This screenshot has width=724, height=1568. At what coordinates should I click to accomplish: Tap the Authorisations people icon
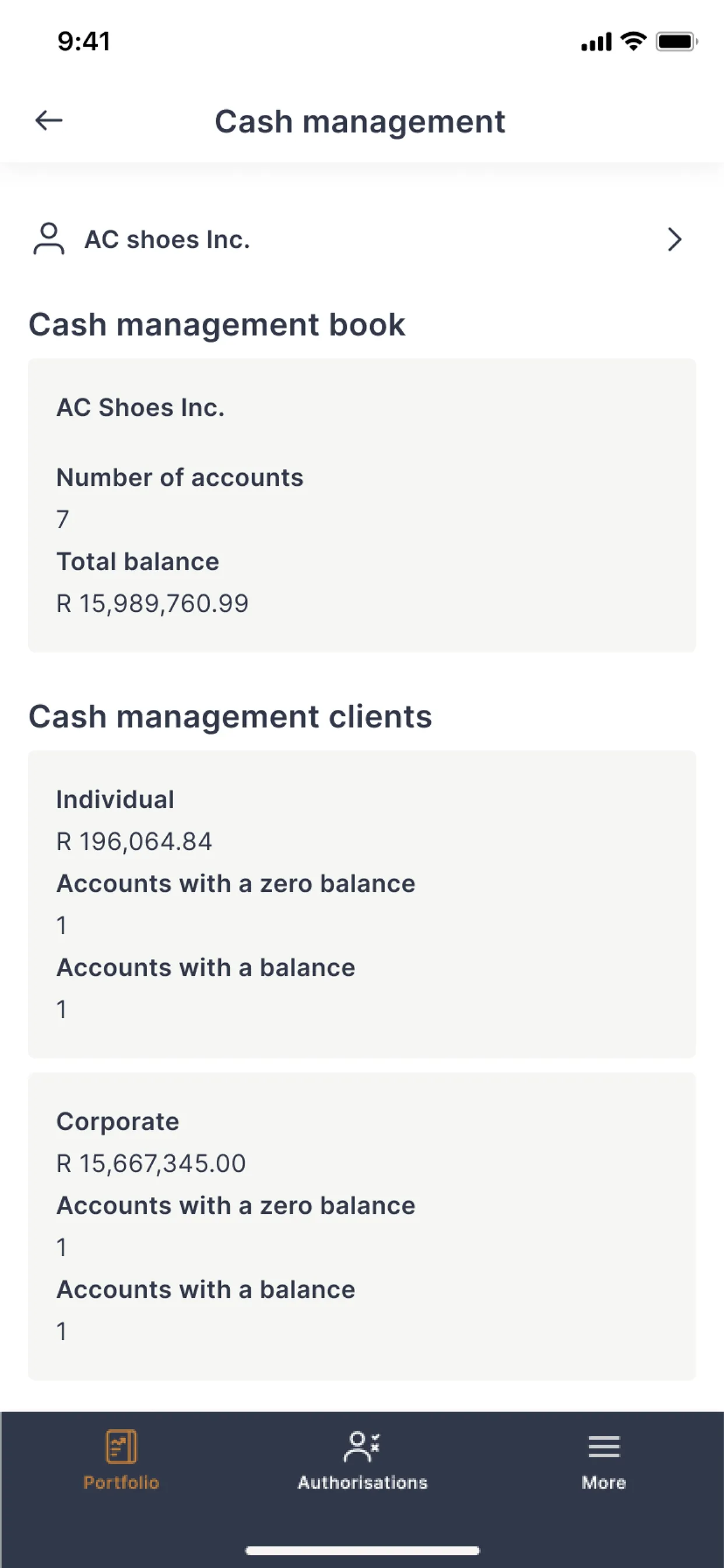pos(362,1445)
